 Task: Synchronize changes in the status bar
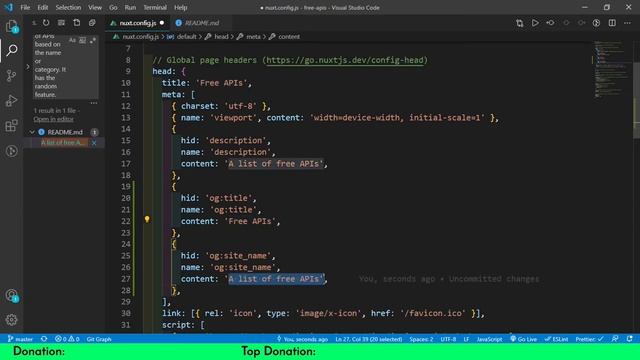coord(44,339)
